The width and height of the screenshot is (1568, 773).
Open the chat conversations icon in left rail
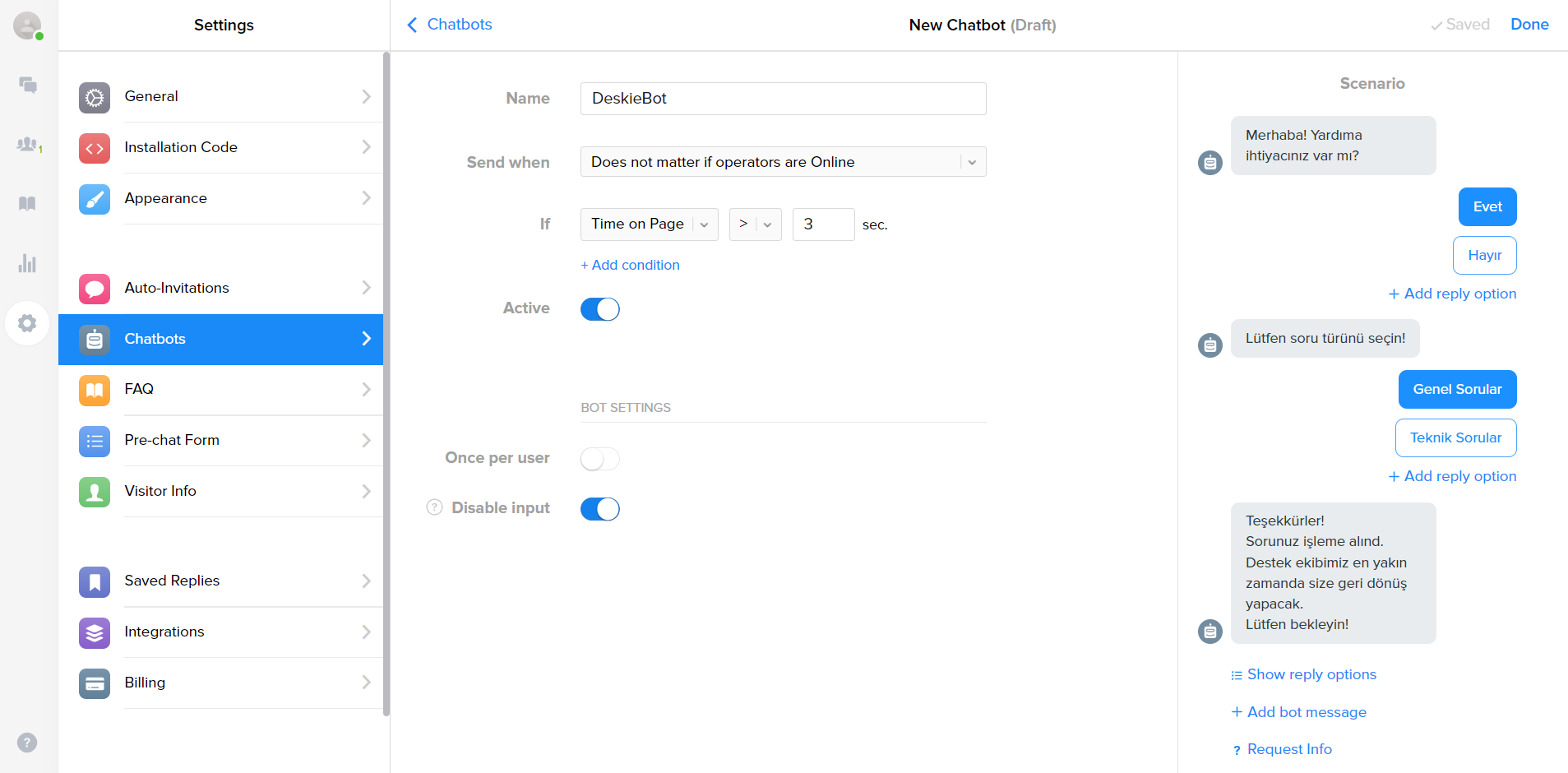pos(28,85)
